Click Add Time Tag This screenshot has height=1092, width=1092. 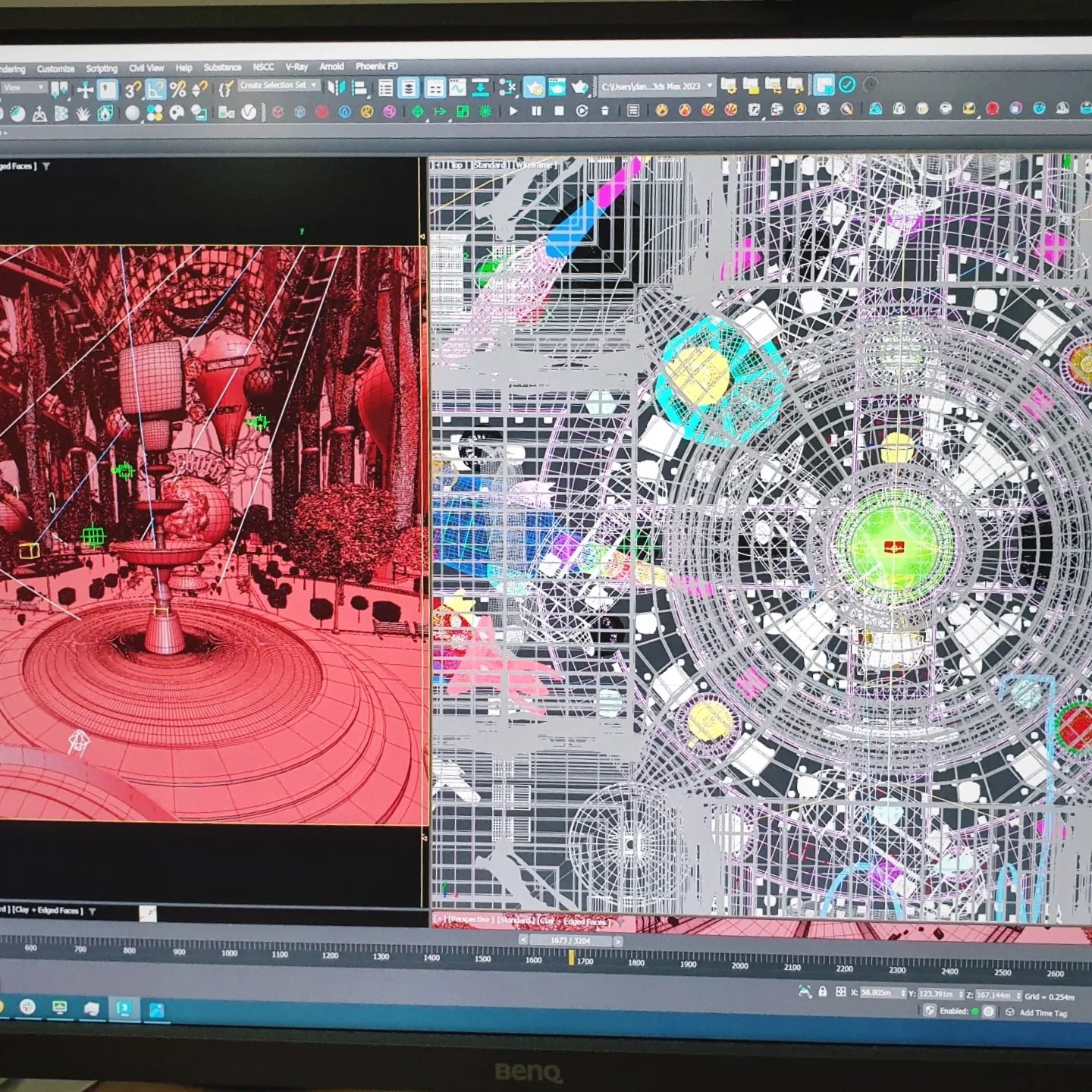pos(1043,1012)
